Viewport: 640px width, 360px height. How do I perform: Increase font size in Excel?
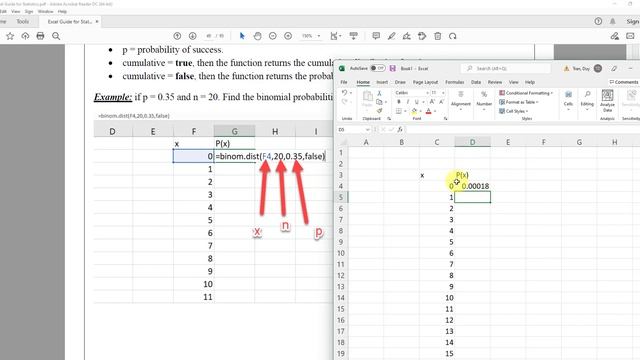point(432,102)
